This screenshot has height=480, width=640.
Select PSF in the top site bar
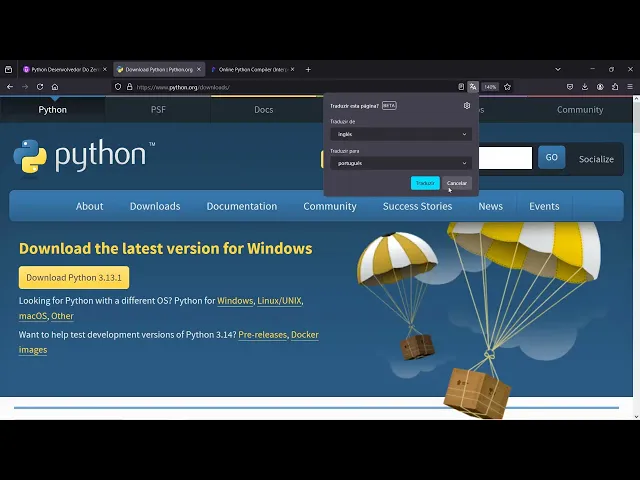(x=158, y=109)
